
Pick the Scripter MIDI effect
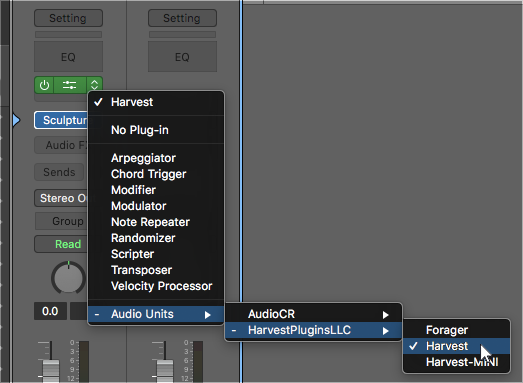click(x=132, y=254)
